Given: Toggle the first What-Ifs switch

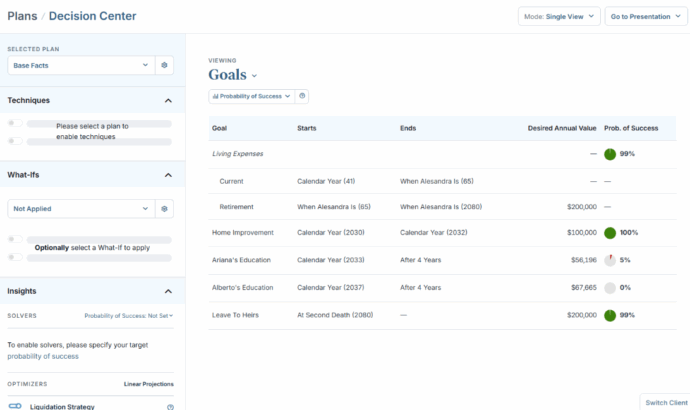Looking at the screenshot, I should (x=15, y=240).
